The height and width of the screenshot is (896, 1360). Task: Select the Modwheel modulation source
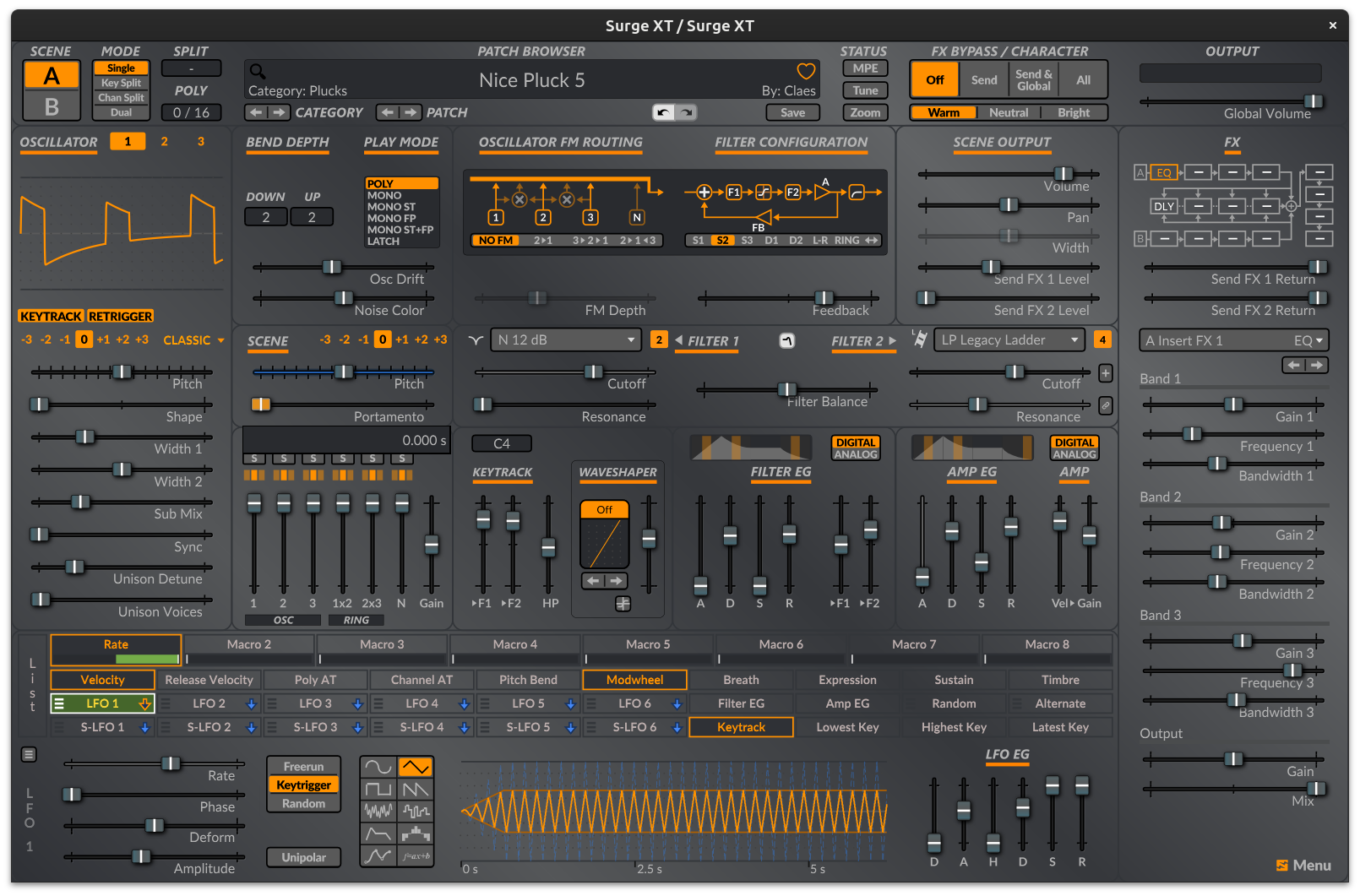pyautogui.click(x=634, y=680)
